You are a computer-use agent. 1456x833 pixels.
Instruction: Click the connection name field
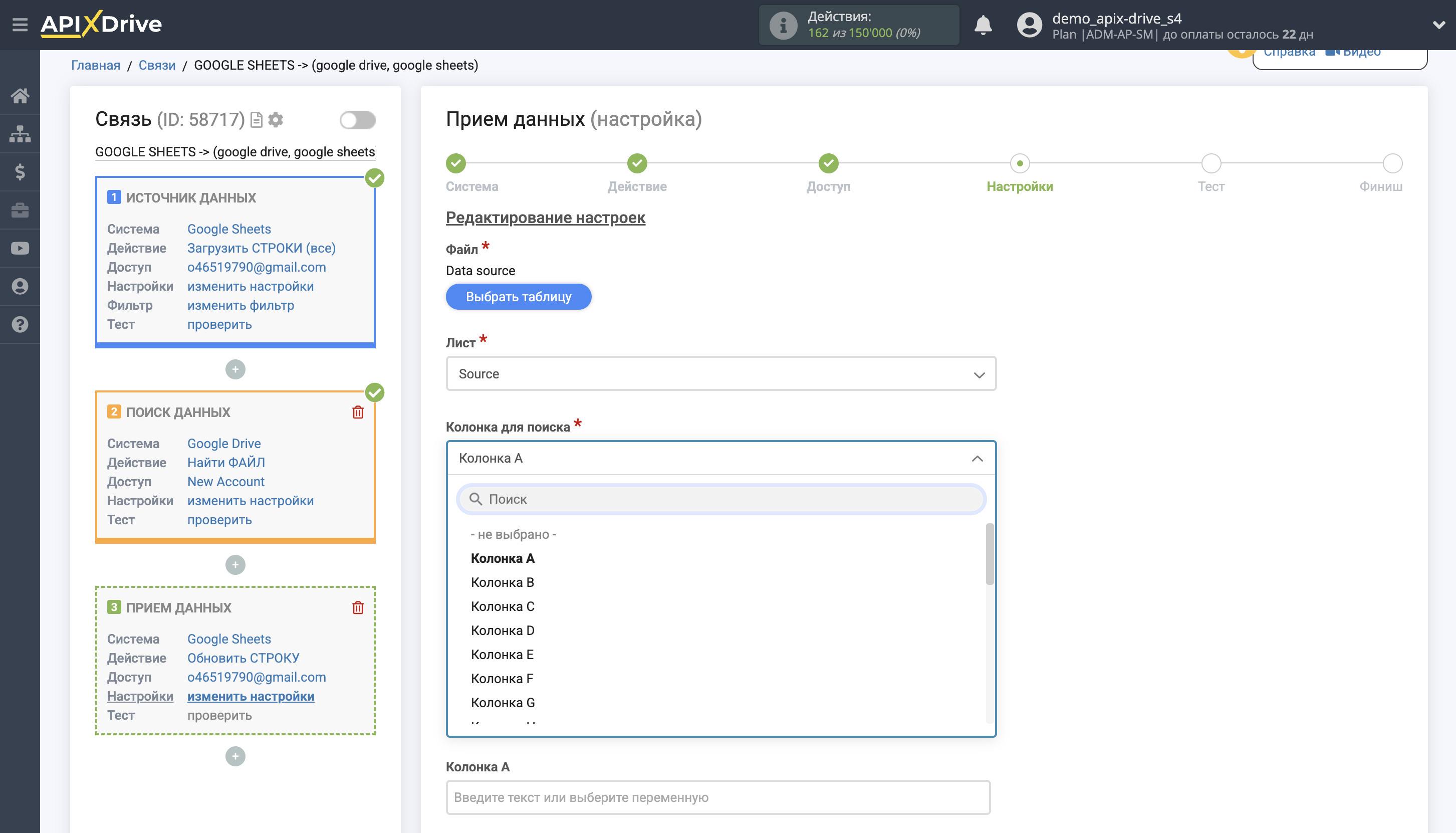[x=235, y=152]
